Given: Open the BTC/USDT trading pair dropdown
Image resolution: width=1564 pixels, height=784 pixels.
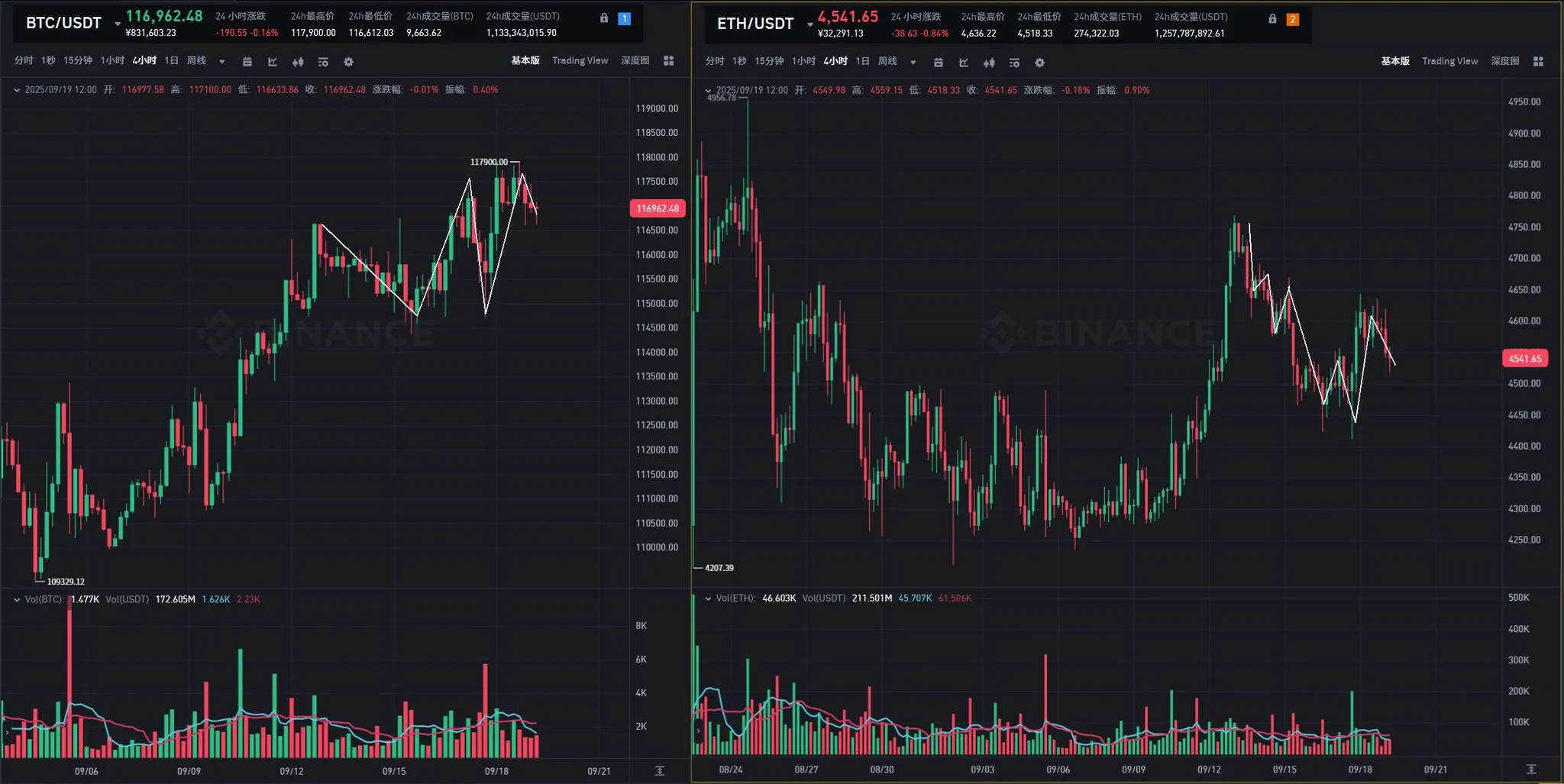Looking at the screenshot, I should 118,24.
